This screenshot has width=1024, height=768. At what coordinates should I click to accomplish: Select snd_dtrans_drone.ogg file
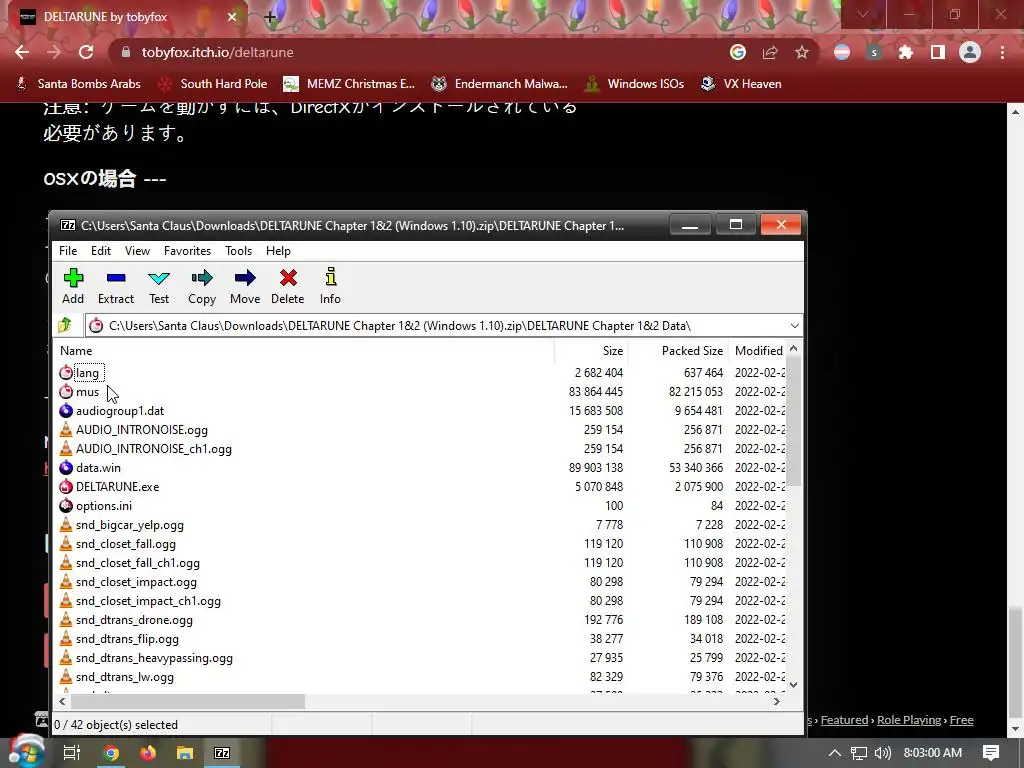[x=134, y=619]
